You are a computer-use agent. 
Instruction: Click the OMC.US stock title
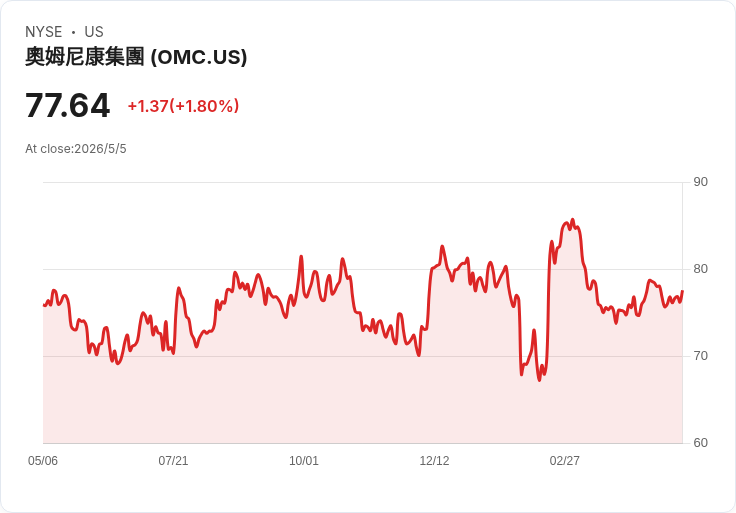coord(136,57)
